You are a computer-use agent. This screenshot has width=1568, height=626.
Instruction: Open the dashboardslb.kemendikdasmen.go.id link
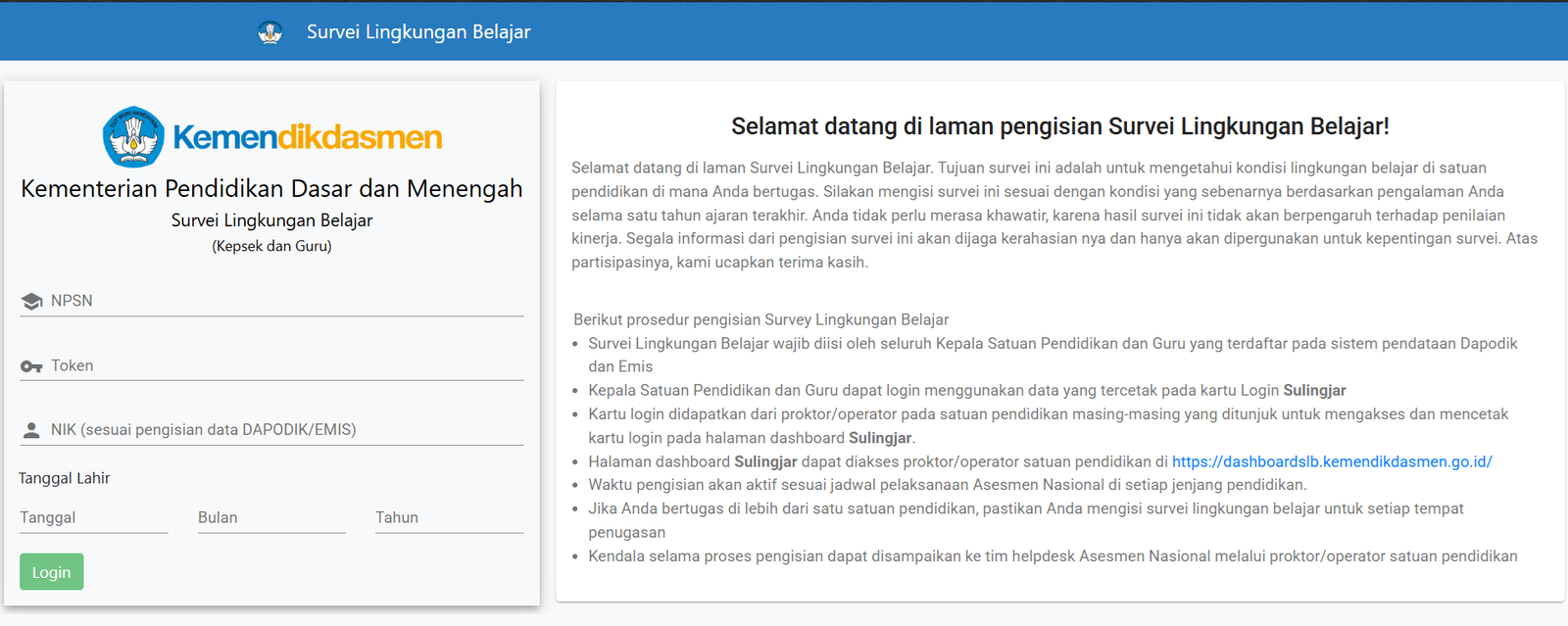tap(1332, 461)
